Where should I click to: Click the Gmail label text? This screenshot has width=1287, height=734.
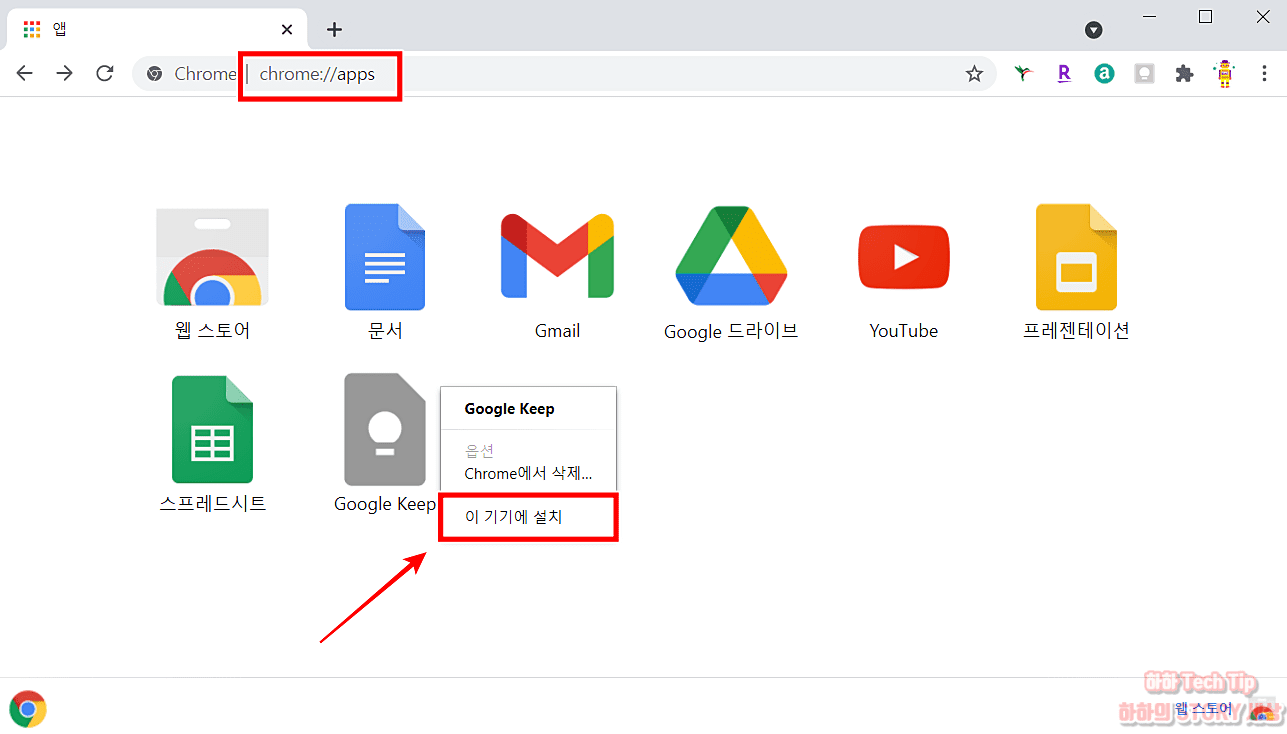pyautogui.click(x=557, y=331)
